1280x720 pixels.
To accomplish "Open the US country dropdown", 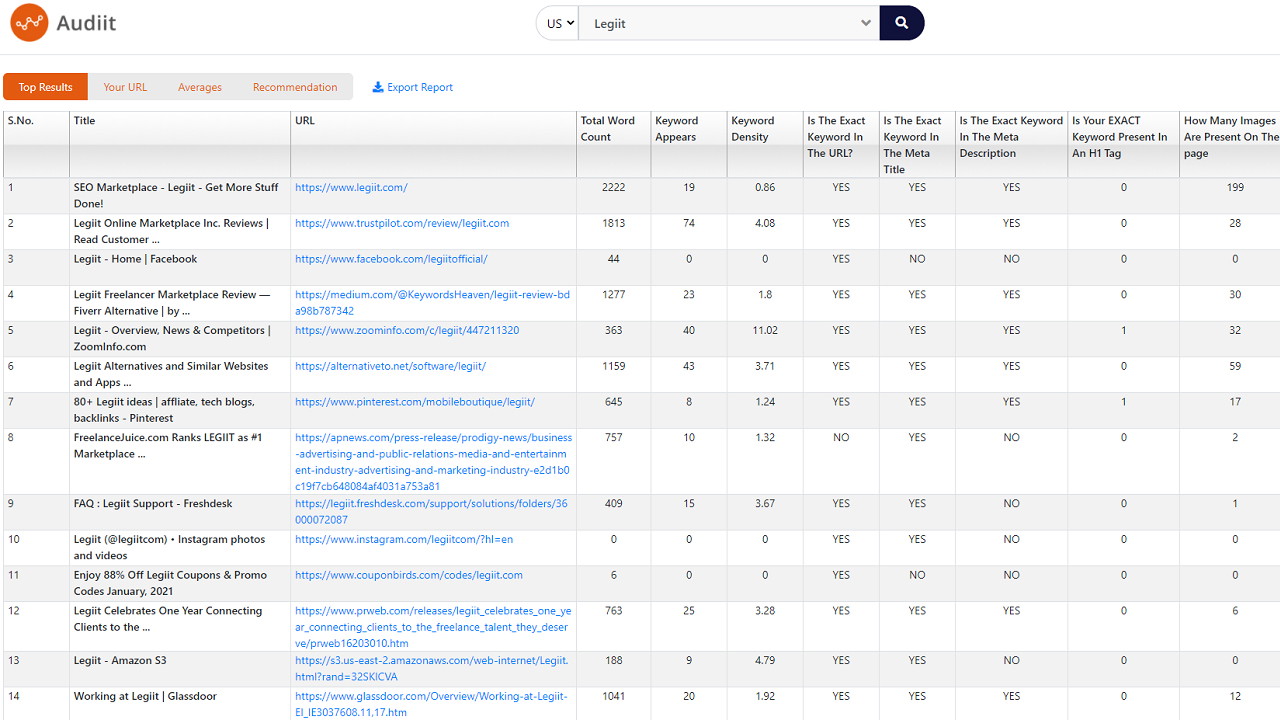I will pos(558,23).
